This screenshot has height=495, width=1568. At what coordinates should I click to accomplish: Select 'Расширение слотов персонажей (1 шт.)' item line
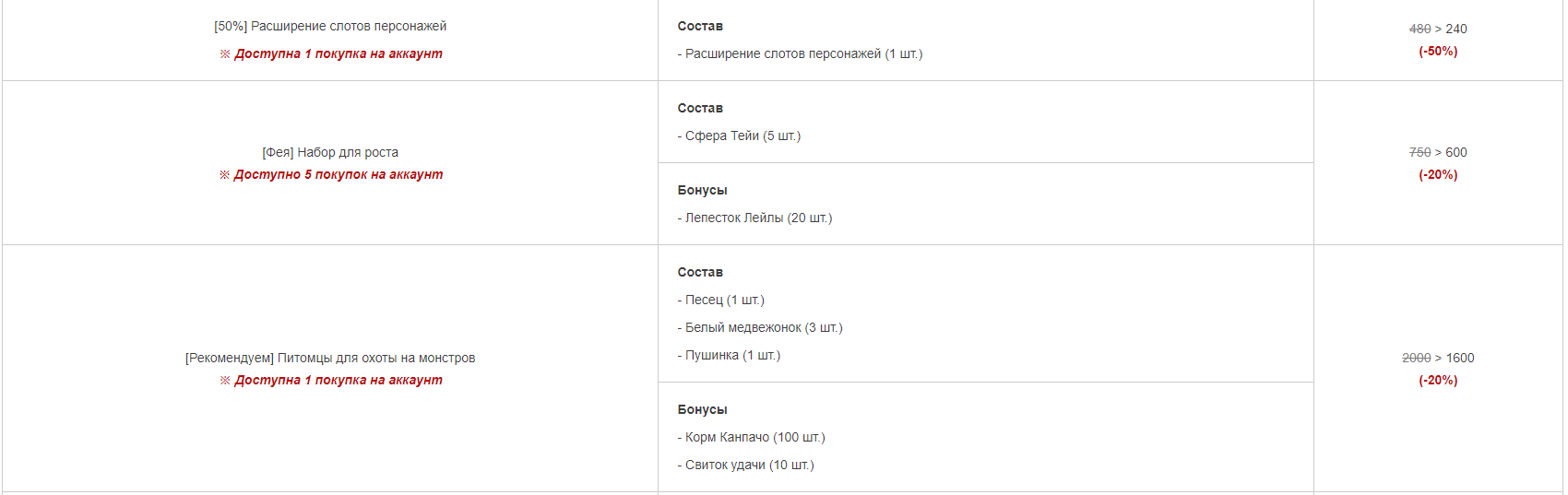(800, 53)
